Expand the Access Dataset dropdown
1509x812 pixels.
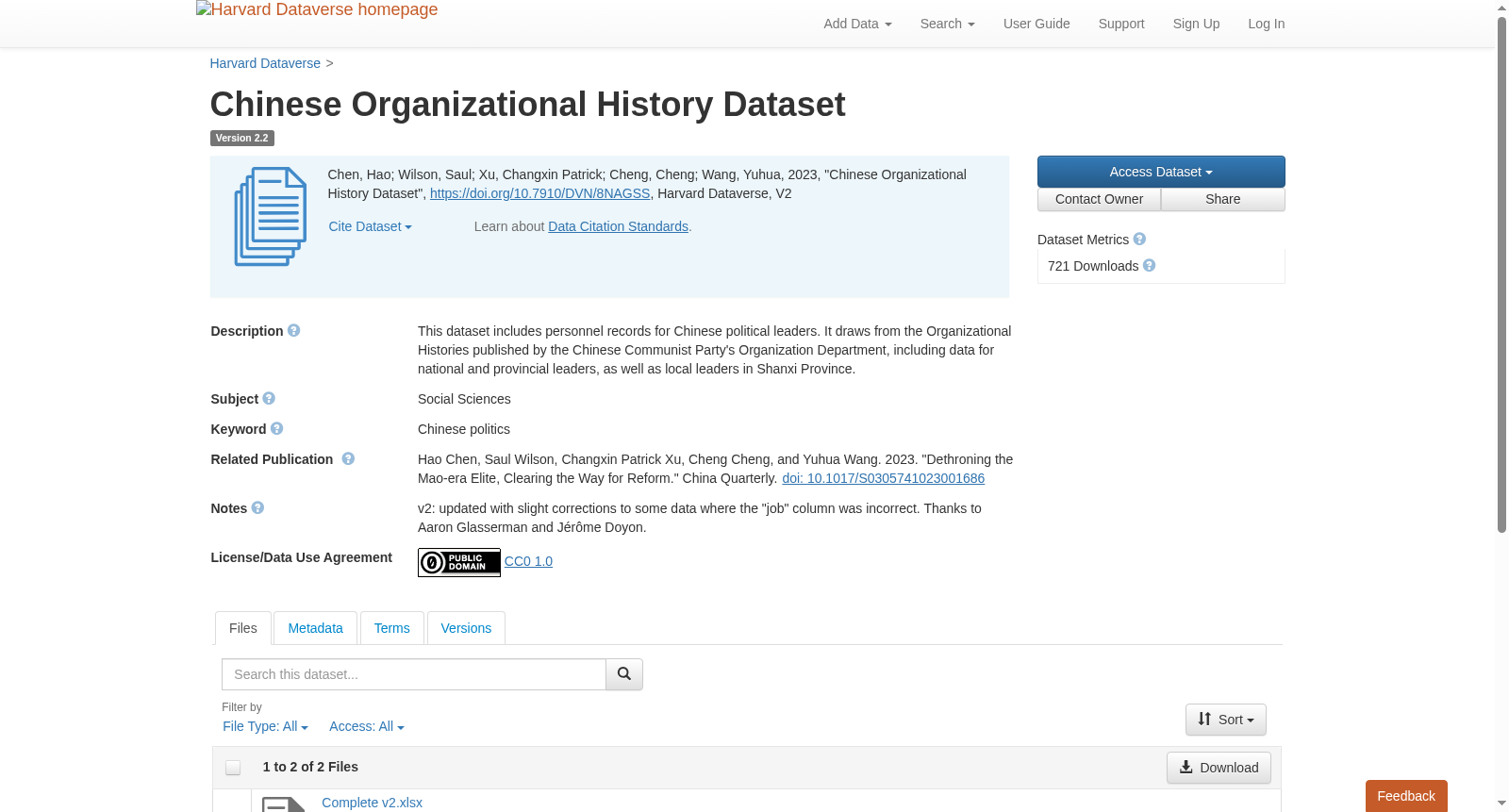pyautogui.click(x=1161, y=172)
